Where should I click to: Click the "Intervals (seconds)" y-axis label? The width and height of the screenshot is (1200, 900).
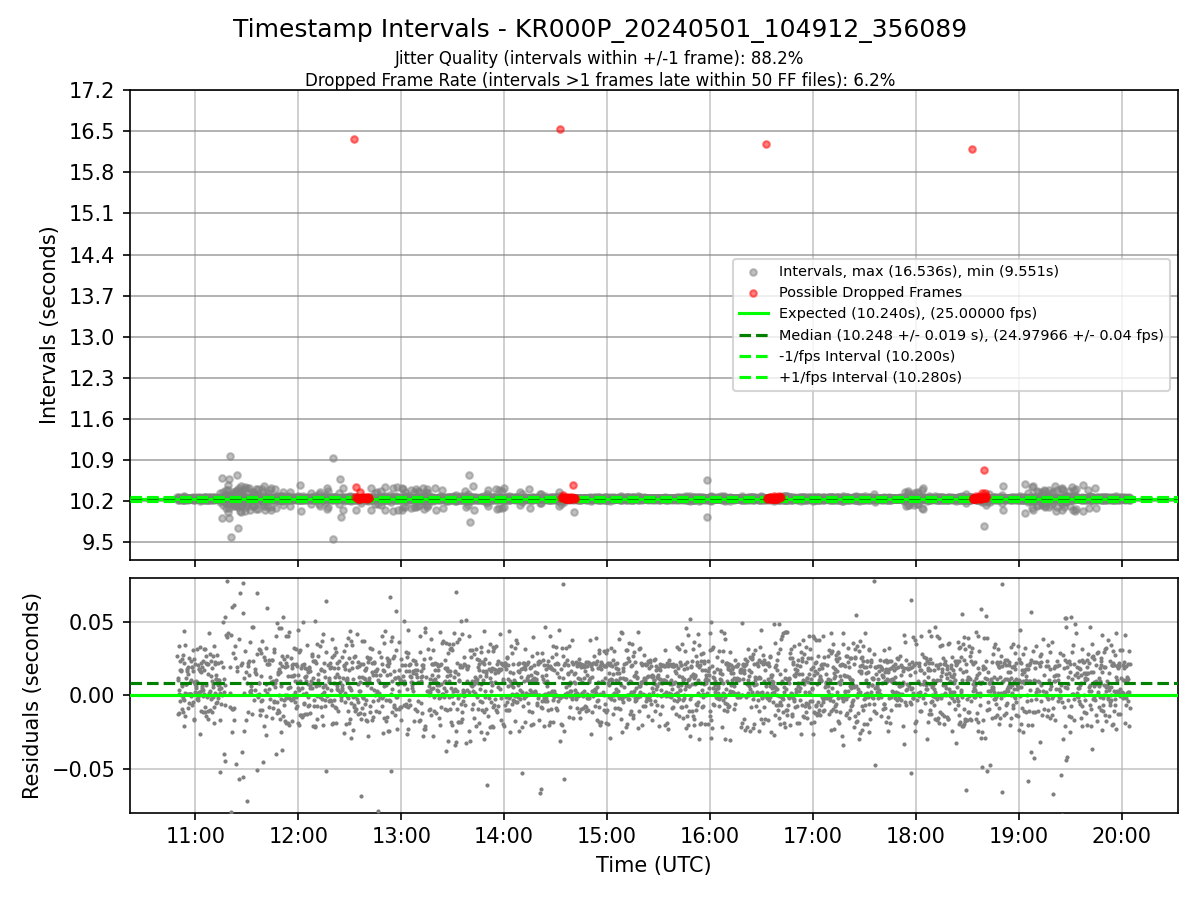click(x=49, y=324)
